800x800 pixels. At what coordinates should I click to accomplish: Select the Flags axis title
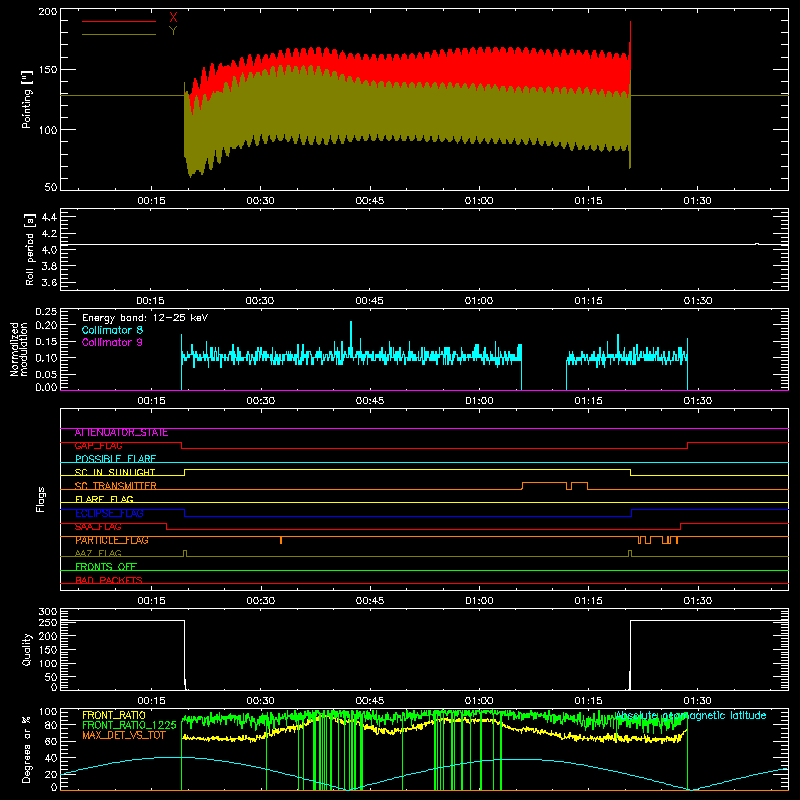[41, 499]
